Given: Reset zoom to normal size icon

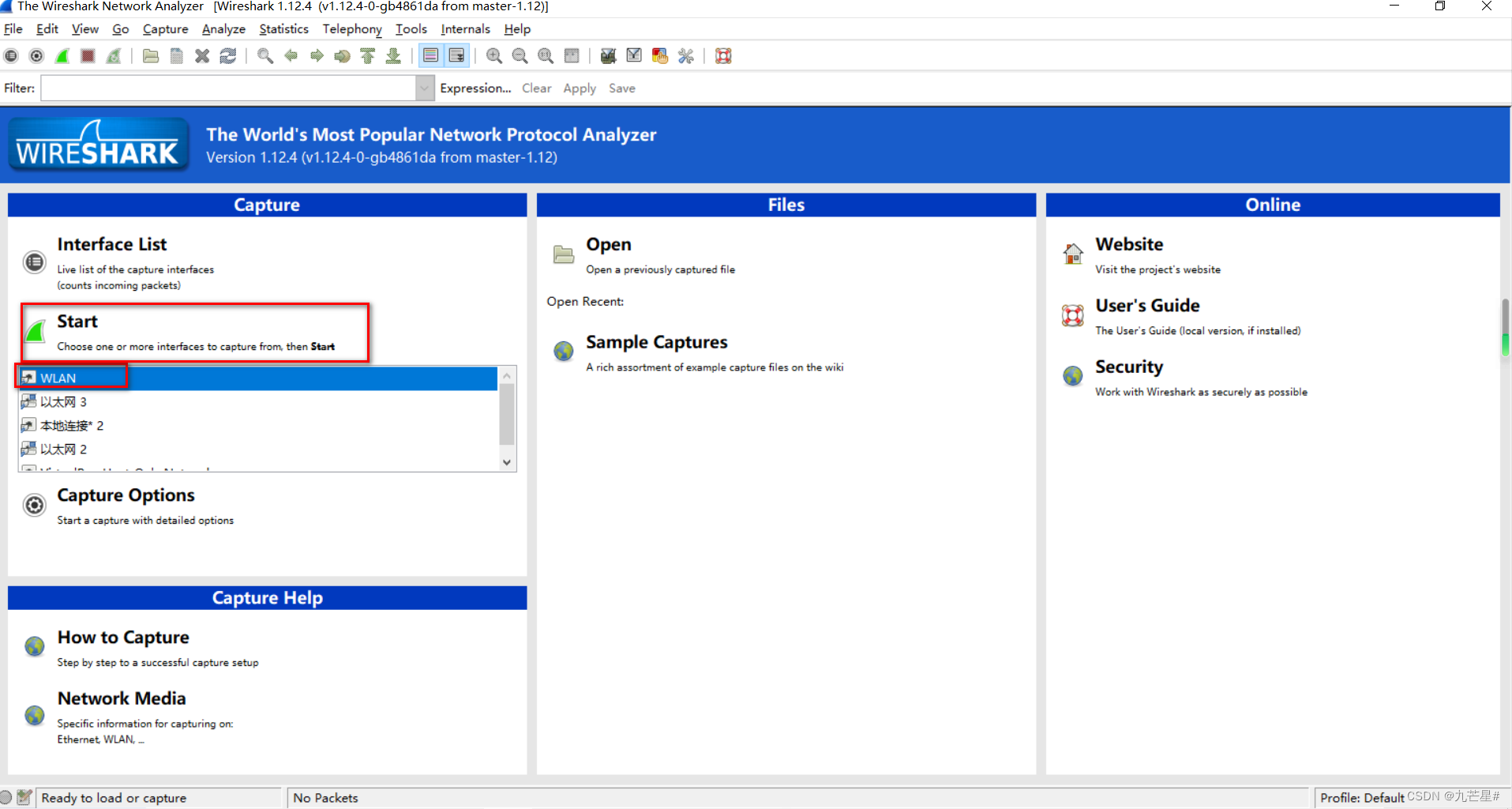Looking at the screenshot, I should pyautogui.click(x=546, y=56).
